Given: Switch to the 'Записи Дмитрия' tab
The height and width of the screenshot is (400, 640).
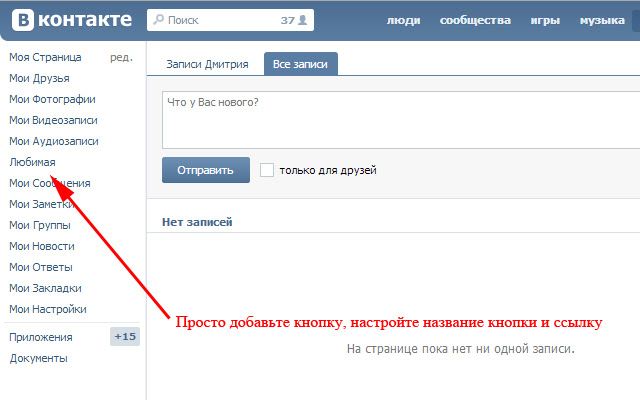Looking at the screenshot, I should click(207, 63).
